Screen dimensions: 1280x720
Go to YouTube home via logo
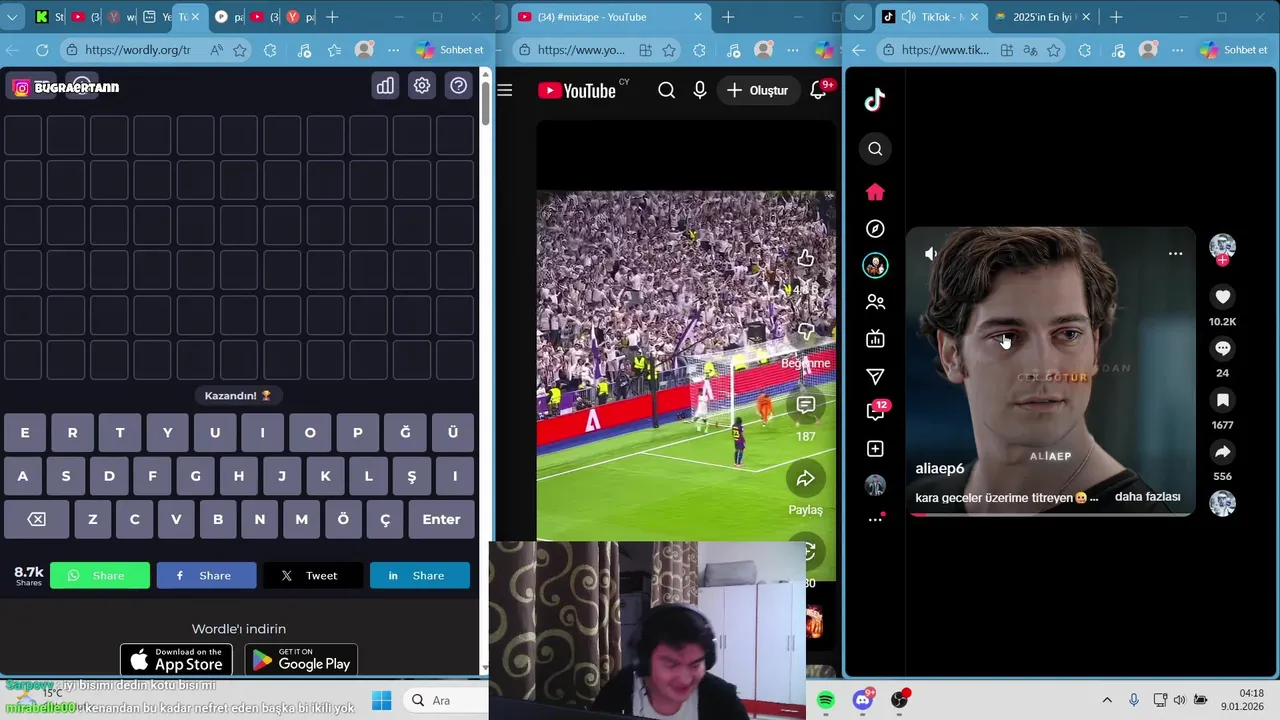577,90
